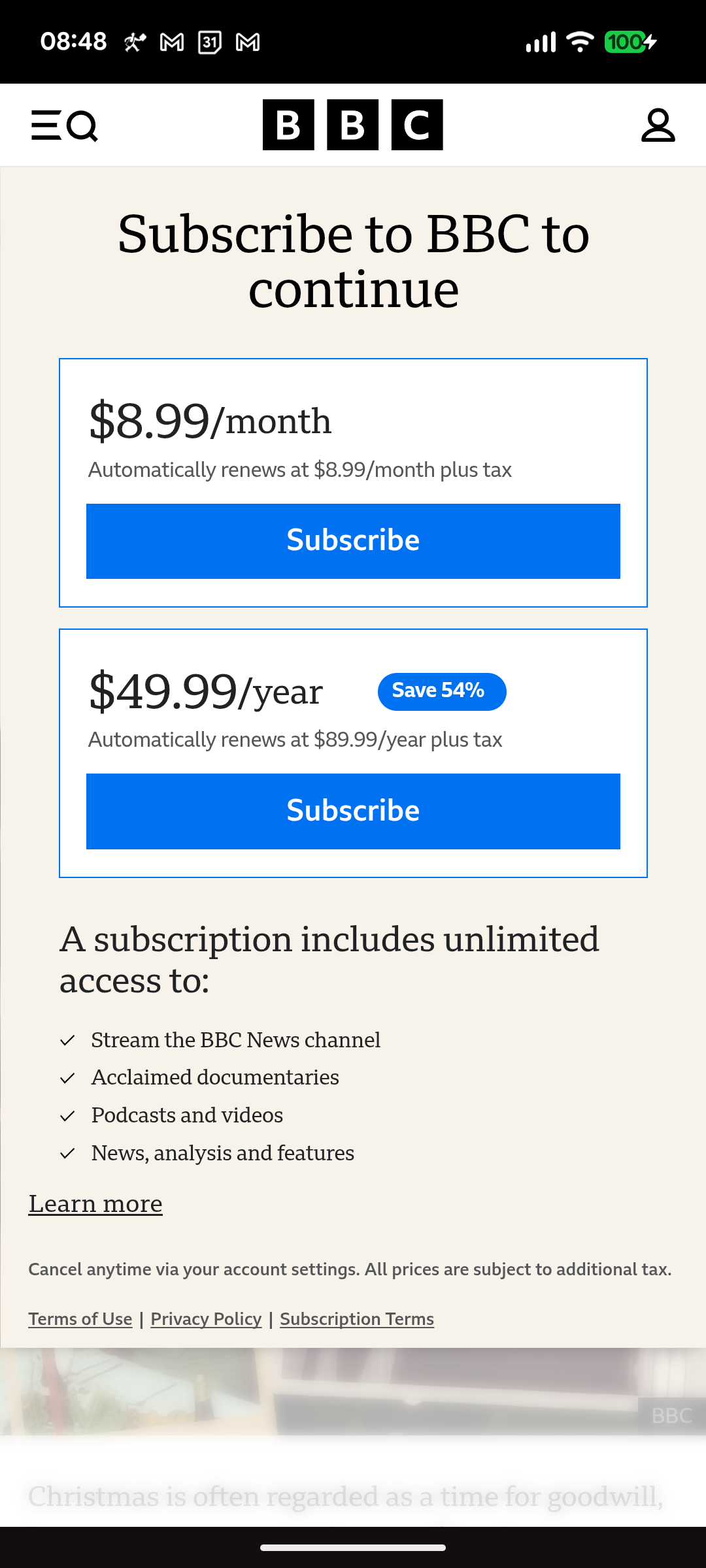This screenshot has height=1568, width=706.
Task: Tap the home indicator bar
Action: click(353, 1547)
